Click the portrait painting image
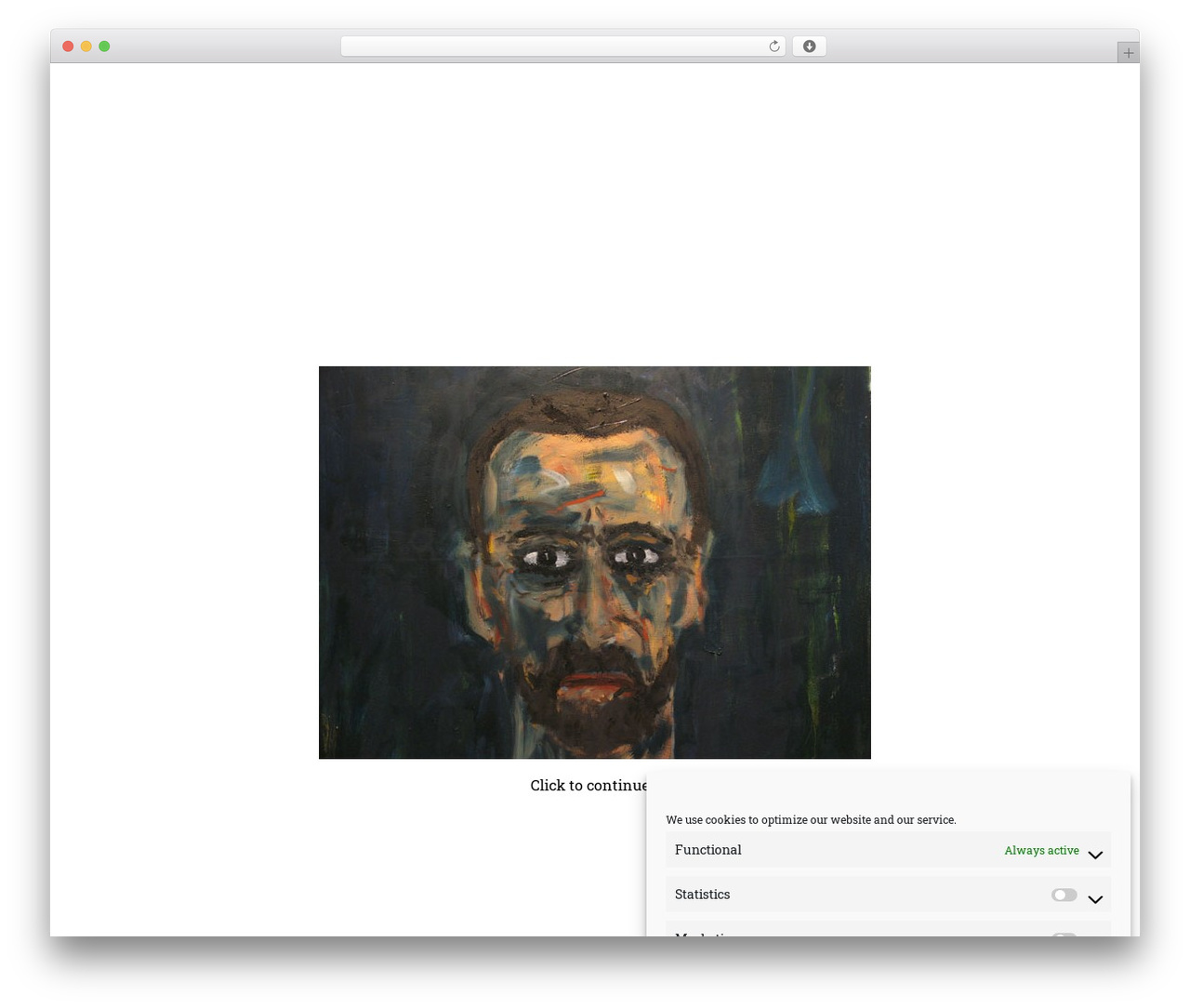1190x1008 pixels. (595, 563)
